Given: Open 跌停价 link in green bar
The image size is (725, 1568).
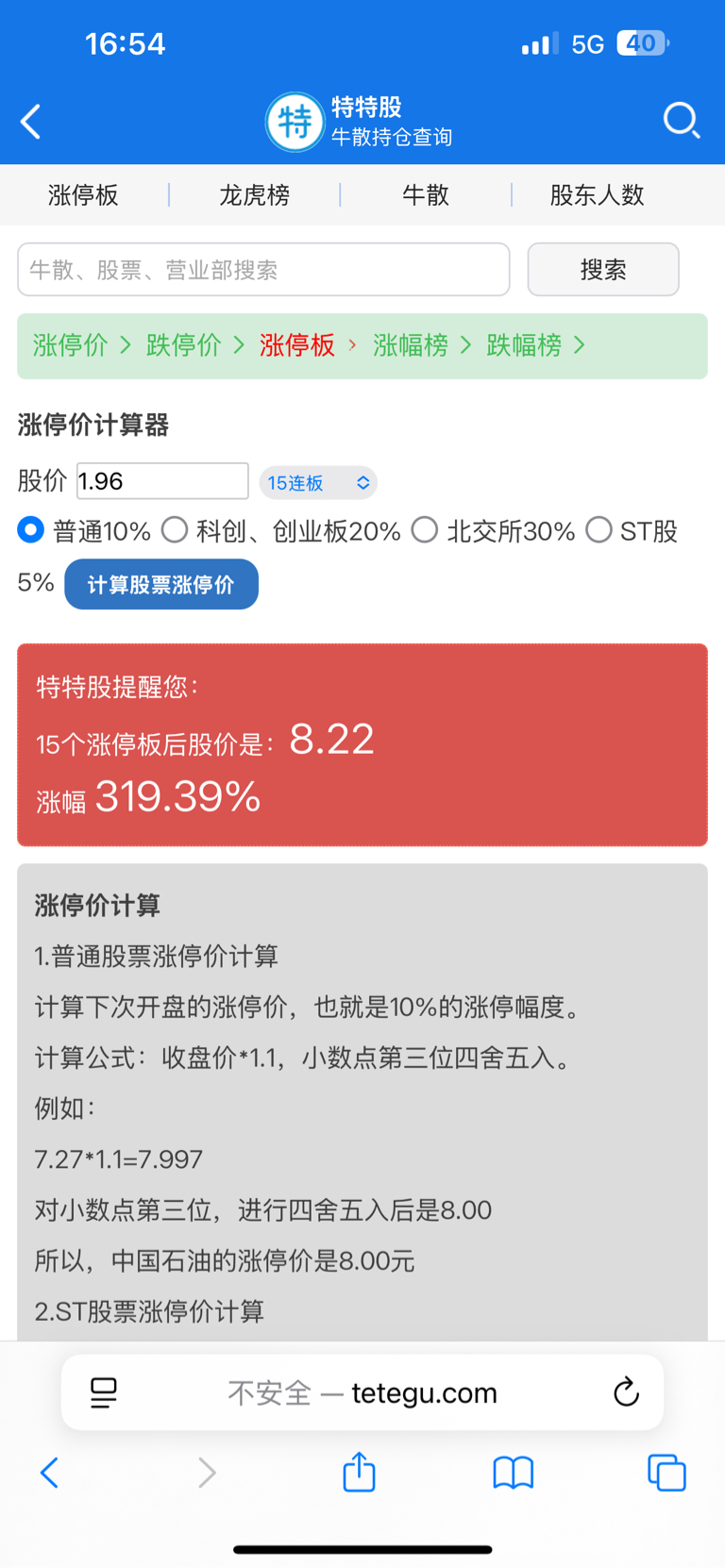Looking at the screenshot, I should [183, 345].
